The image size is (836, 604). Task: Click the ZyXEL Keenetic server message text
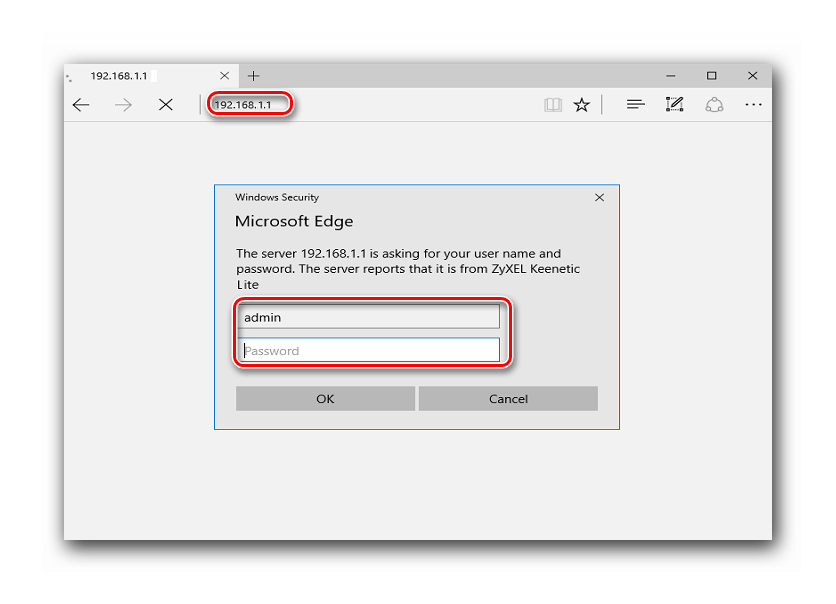coord(408,269)
